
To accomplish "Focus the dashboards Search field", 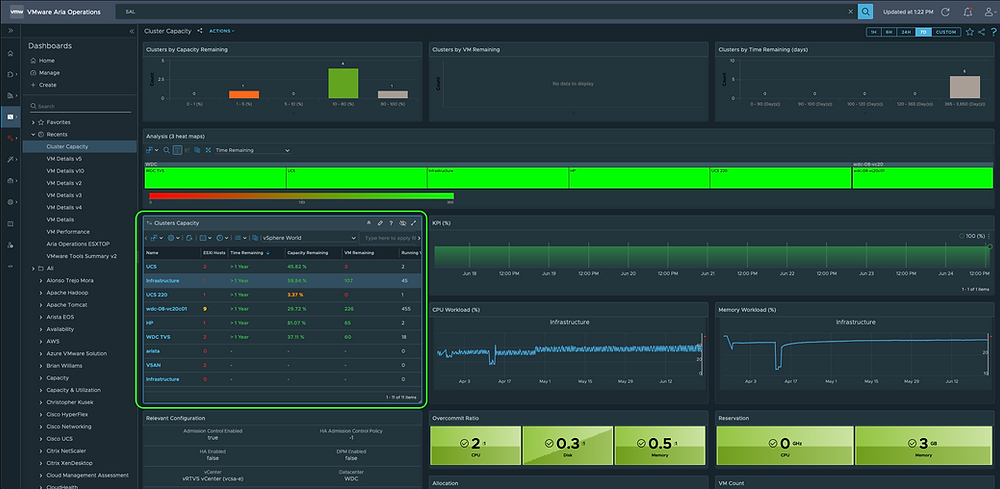I will pos(81,106).
